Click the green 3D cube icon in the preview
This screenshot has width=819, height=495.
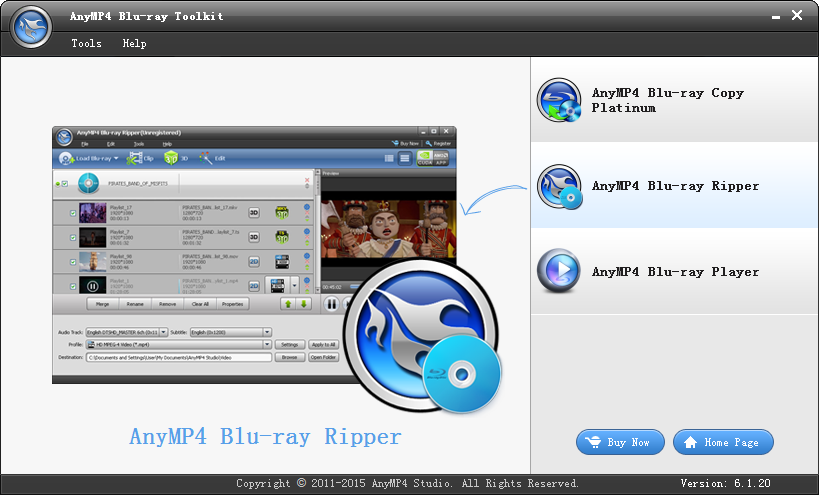[x=171, y=158]
